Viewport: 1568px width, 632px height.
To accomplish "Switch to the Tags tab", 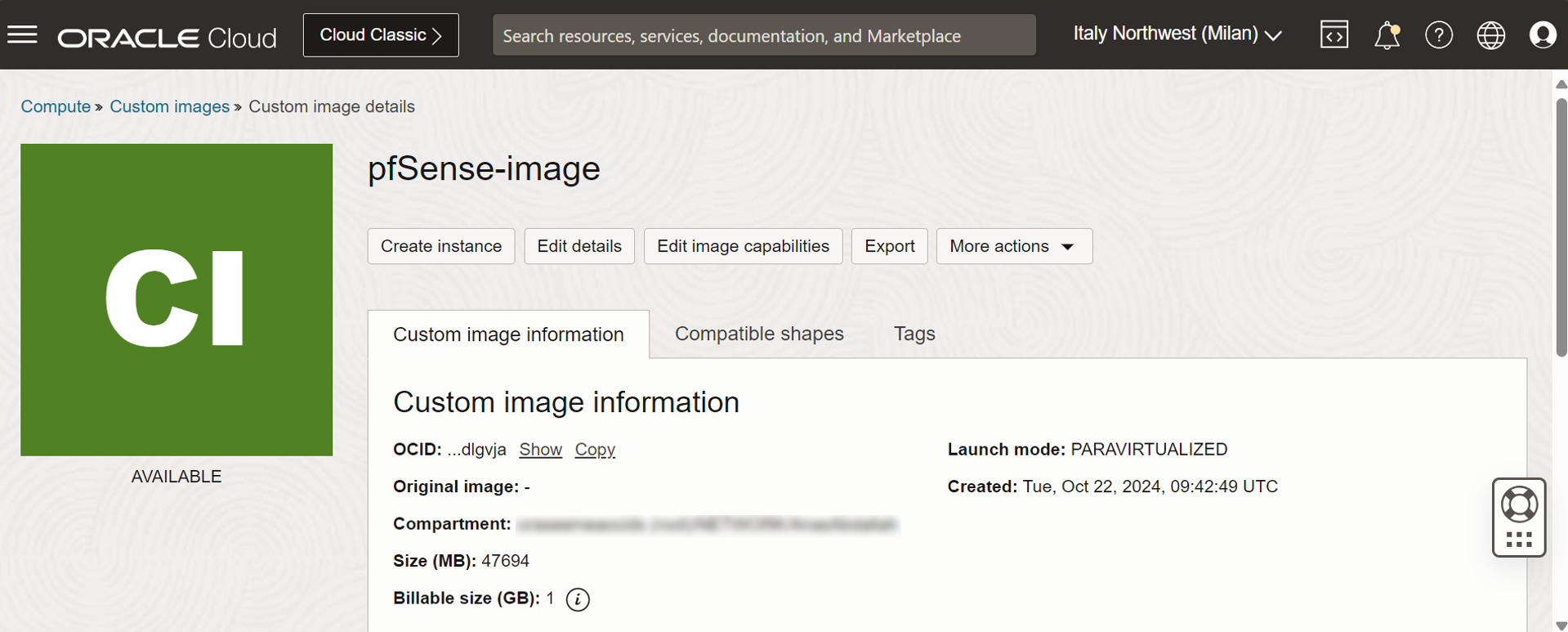I will pos(914,334).
